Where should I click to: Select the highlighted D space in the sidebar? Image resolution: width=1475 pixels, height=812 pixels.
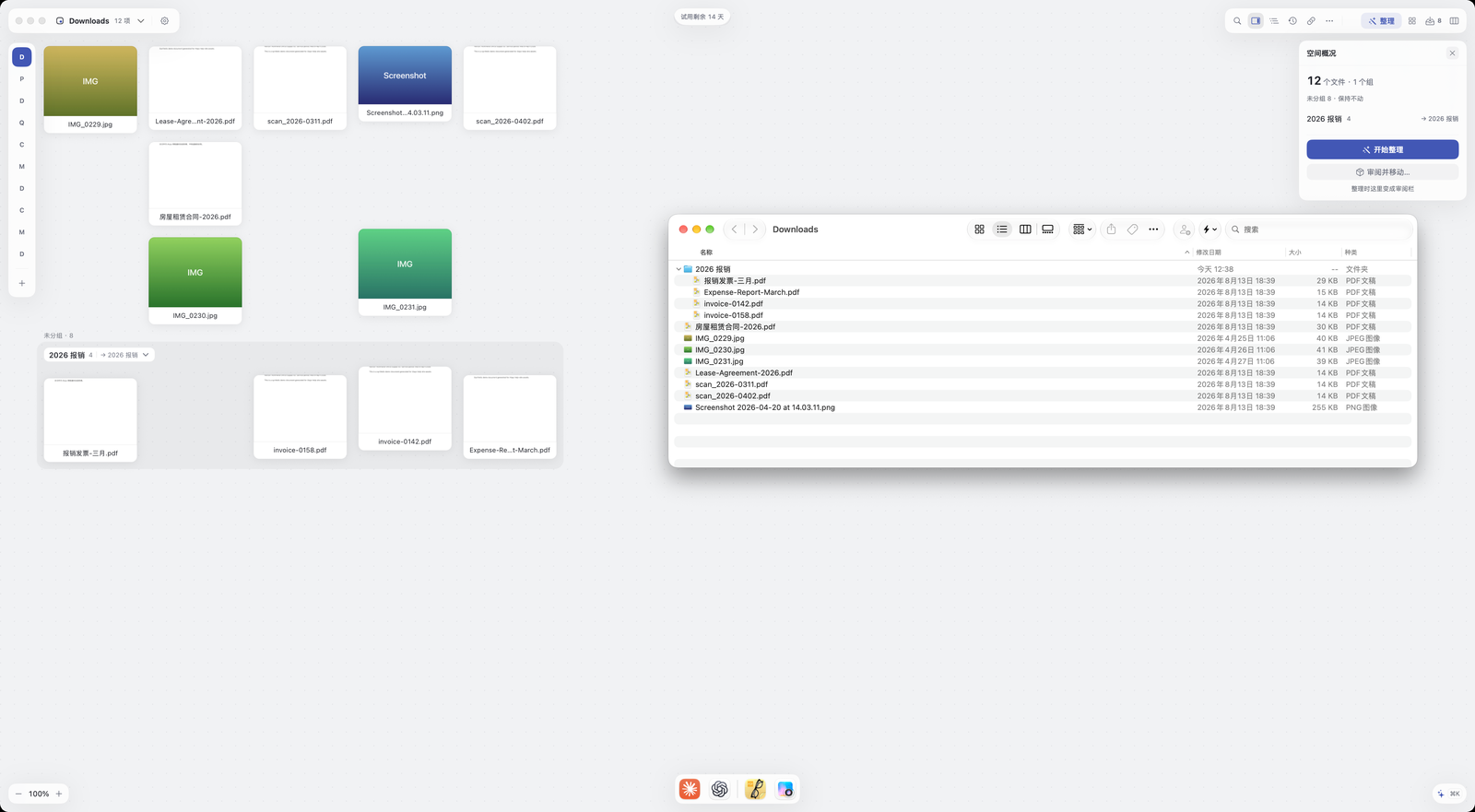[22, 57]
